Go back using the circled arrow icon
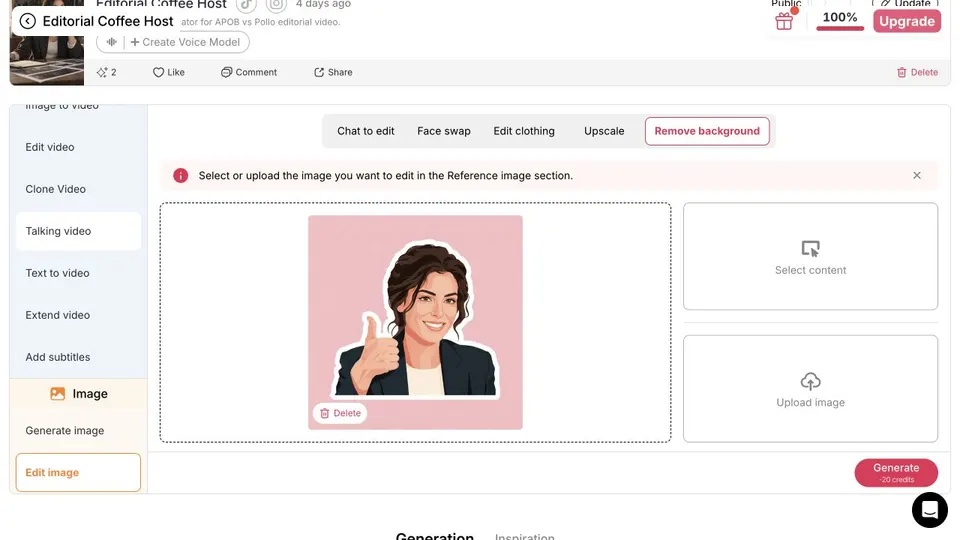This screenshot has width=960, height=540. 28,21
